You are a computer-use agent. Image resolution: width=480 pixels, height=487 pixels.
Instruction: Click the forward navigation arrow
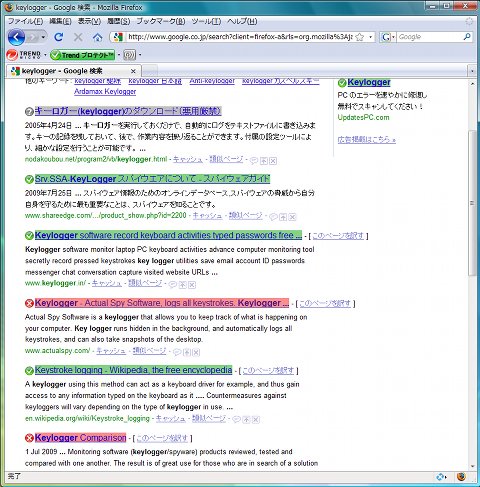click(x=33, y=37)
